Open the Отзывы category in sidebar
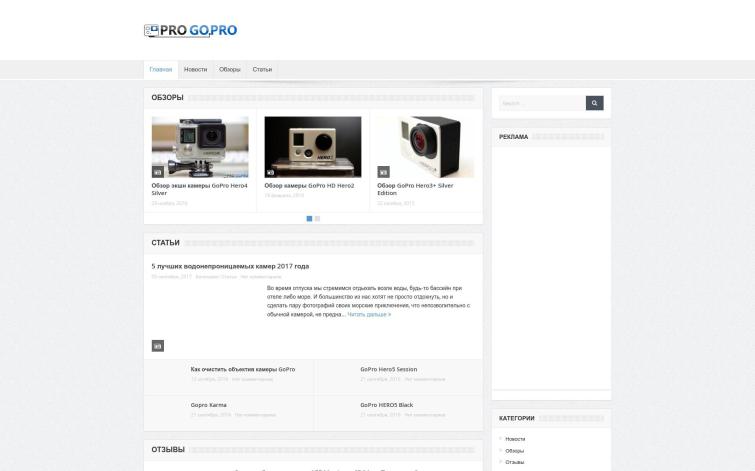This screenshot has width=755, height=471. point(515,462)
